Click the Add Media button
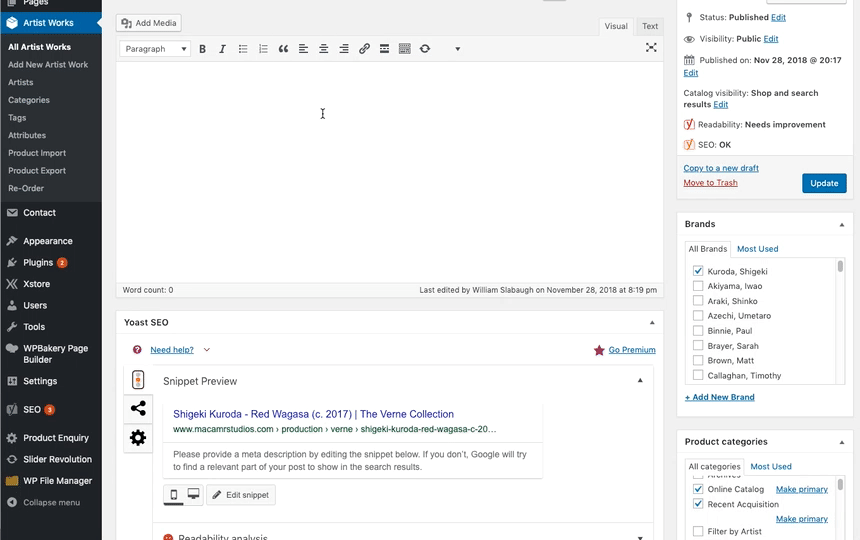Viewport: 860px width, 540px height. pyautogui.click(x=149, y=23)
